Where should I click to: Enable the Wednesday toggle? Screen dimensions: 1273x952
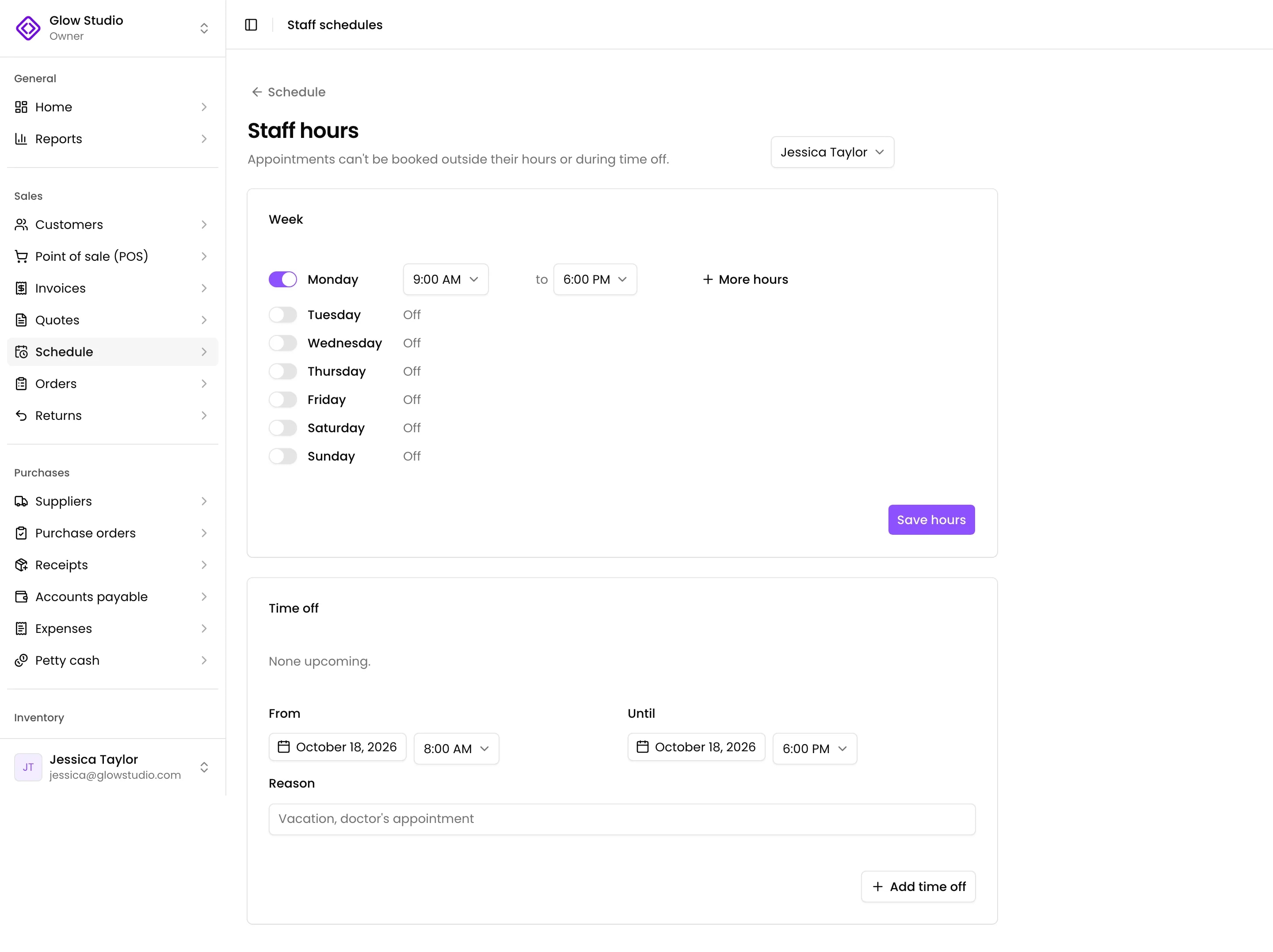[x=282, y=343]
